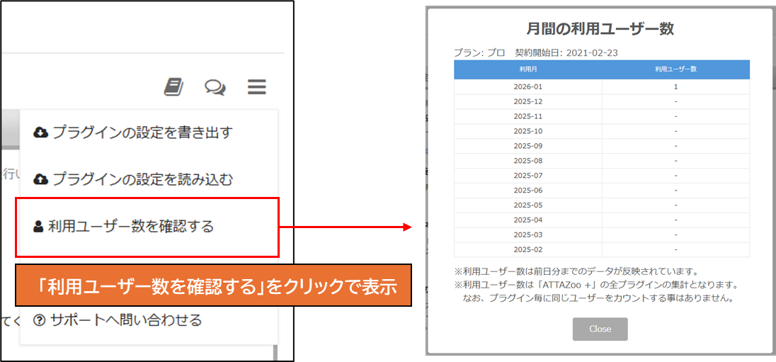Screen dimensions: 776x362
Task: Select the 2025-05 month cell
Action: coord(528,206)
